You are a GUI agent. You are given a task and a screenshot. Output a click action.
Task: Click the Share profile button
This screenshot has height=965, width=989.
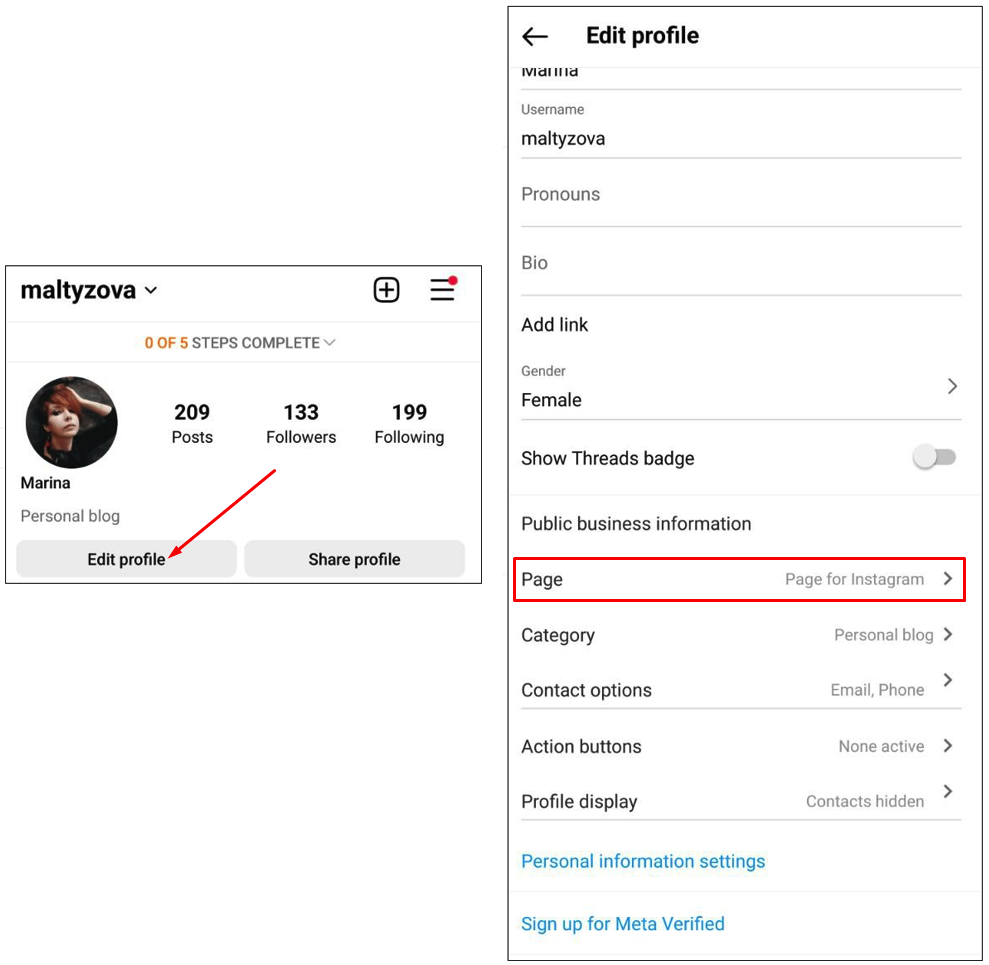(x=354, y=559)
